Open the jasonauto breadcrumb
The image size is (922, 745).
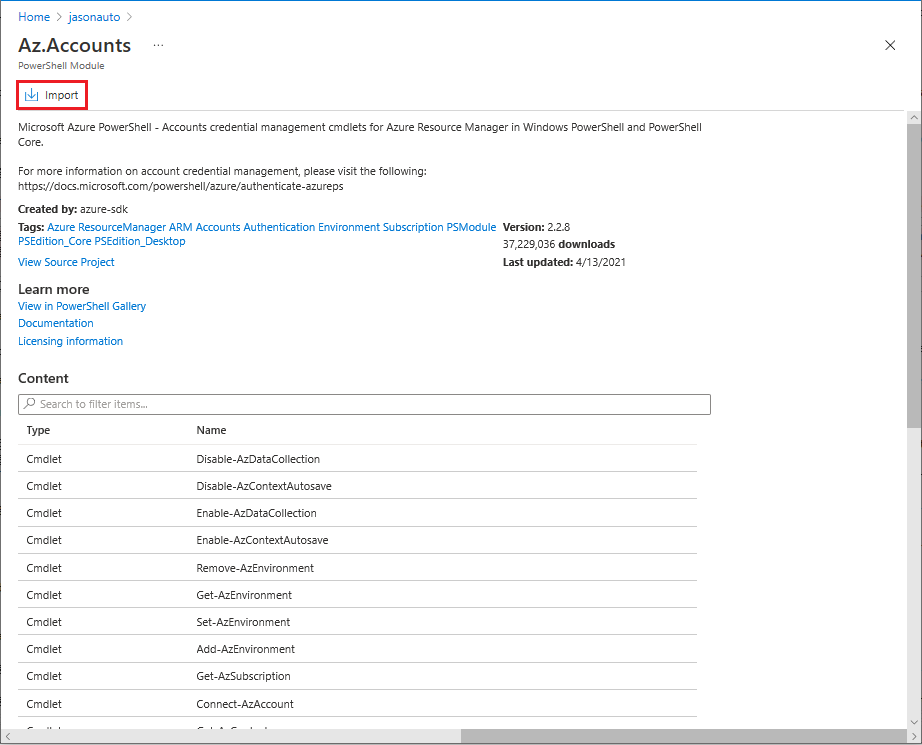click(x=94, y=16)
